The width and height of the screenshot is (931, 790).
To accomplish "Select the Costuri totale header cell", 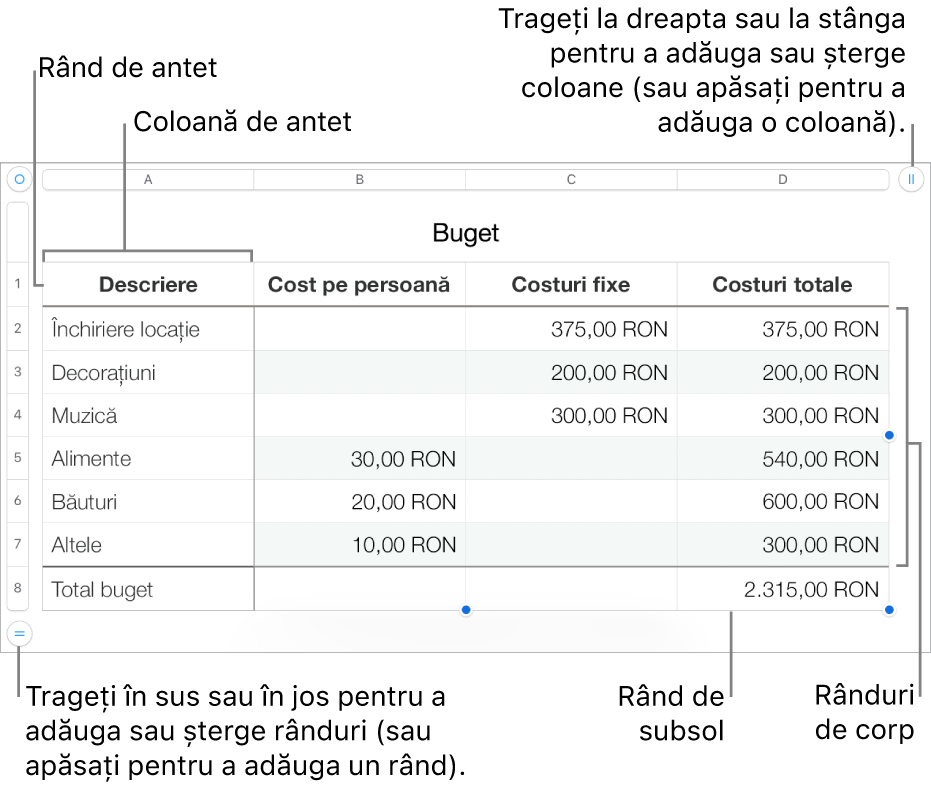I will click(783, 284).
